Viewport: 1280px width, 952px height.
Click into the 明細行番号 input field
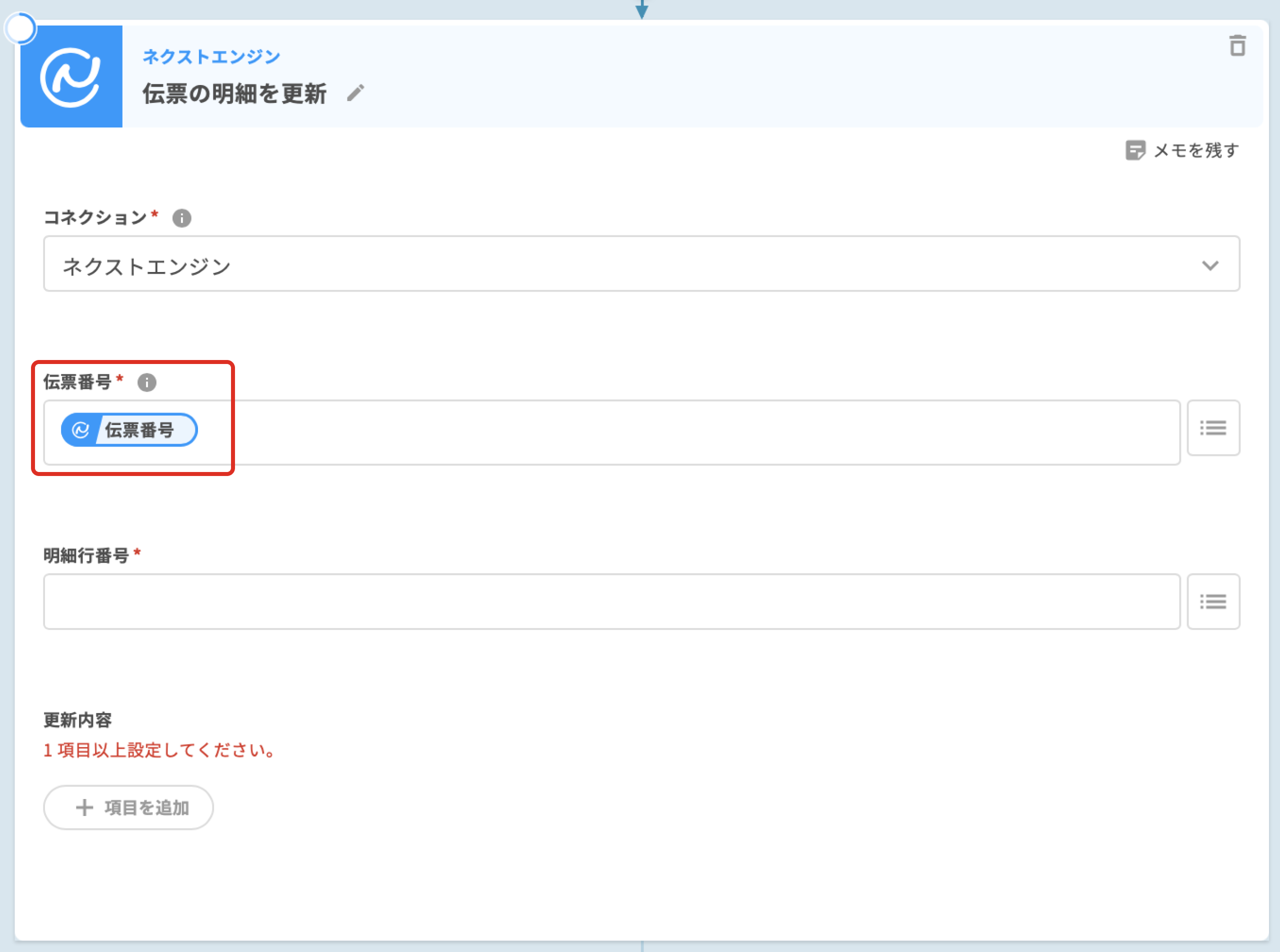(x=611, y=601)
